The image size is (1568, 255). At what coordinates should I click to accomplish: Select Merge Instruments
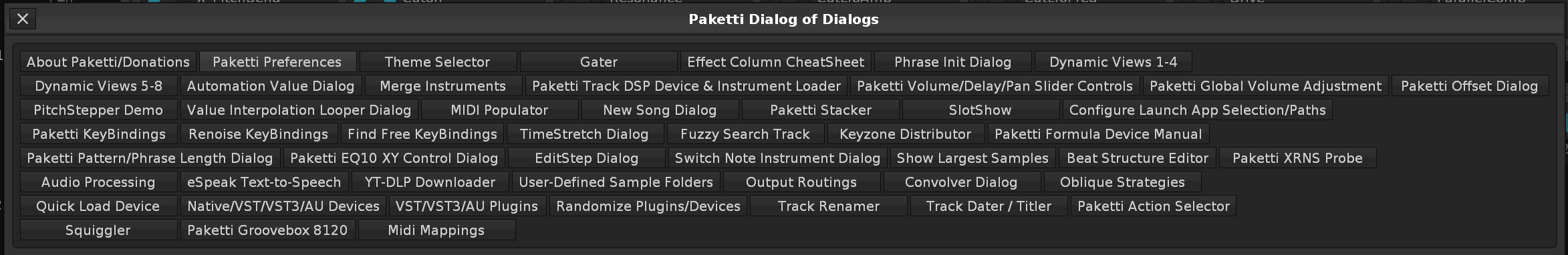(x=443, y=86)
